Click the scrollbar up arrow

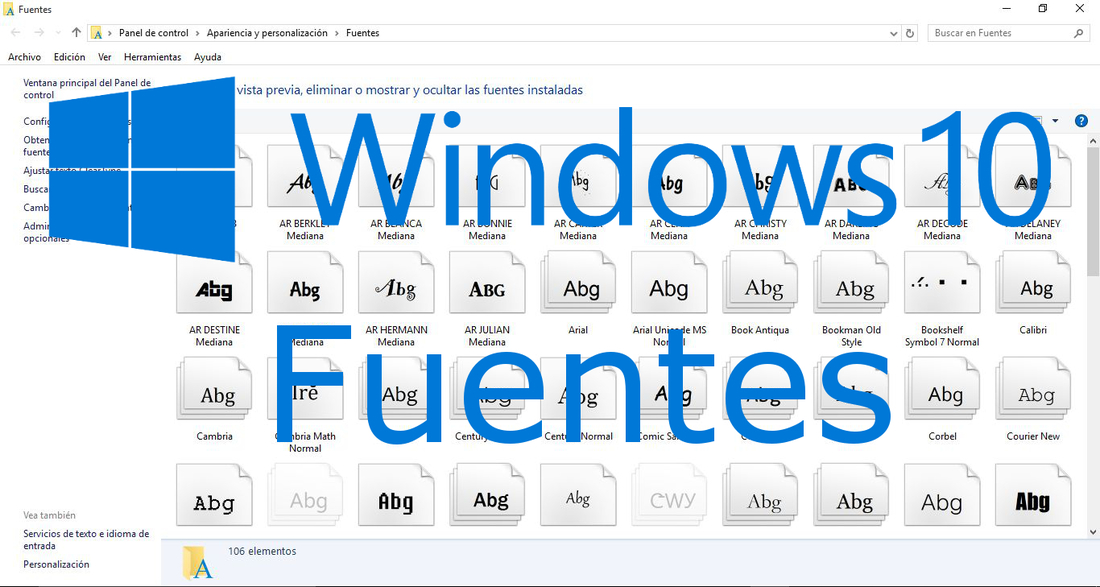tap(1093, 141)
